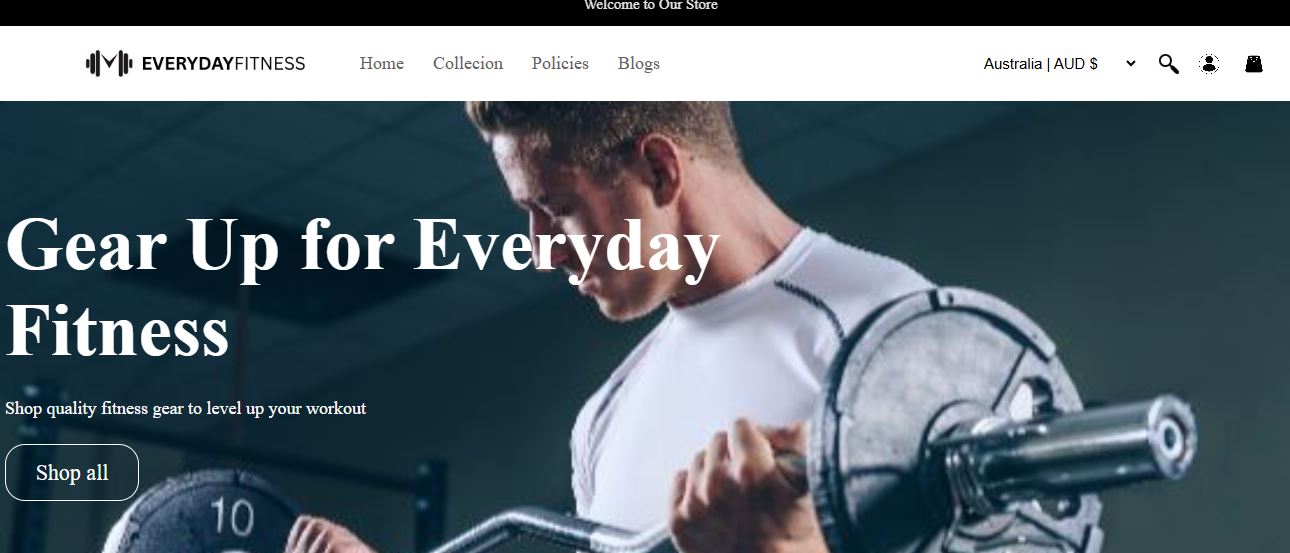Expand the currency dropdown chevron arrow
Viewport: 1290px width, 553px height.
[x=1131, y=64]
